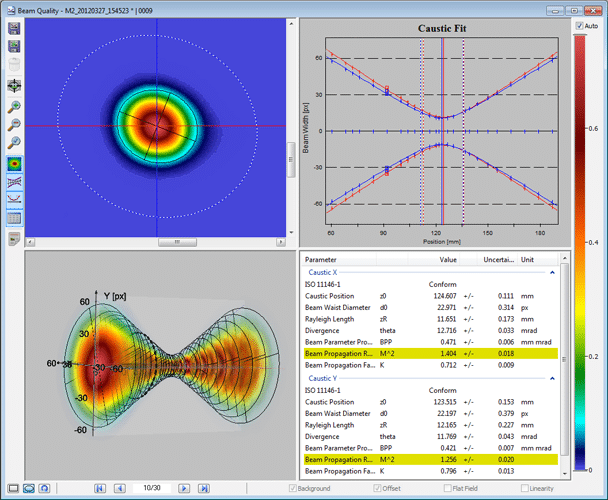This screenshot has width=608, height=500.
Task: Click results table scroll up arrow
Action: point(565,258)
